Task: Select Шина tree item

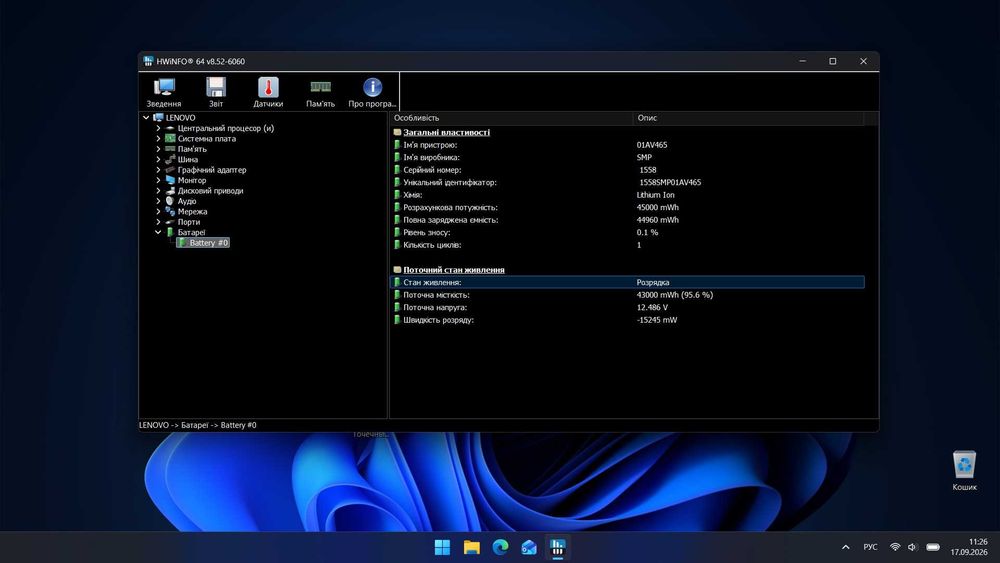Action: coord(182,159)
